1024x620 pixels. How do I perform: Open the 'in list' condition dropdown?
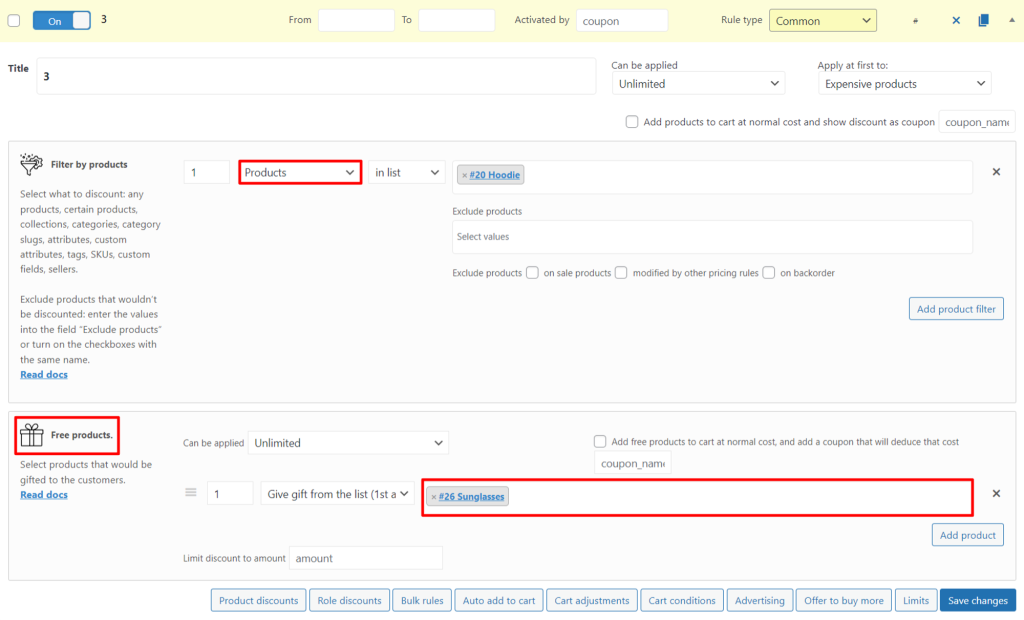(x=406, y=172)
